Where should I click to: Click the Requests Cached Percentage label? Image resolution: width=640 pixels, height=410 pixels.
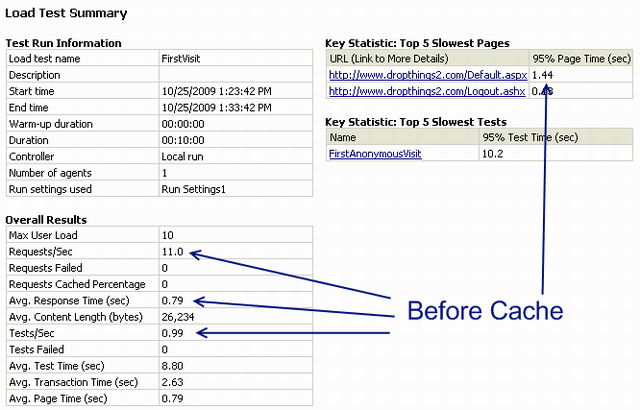(77, 284)
